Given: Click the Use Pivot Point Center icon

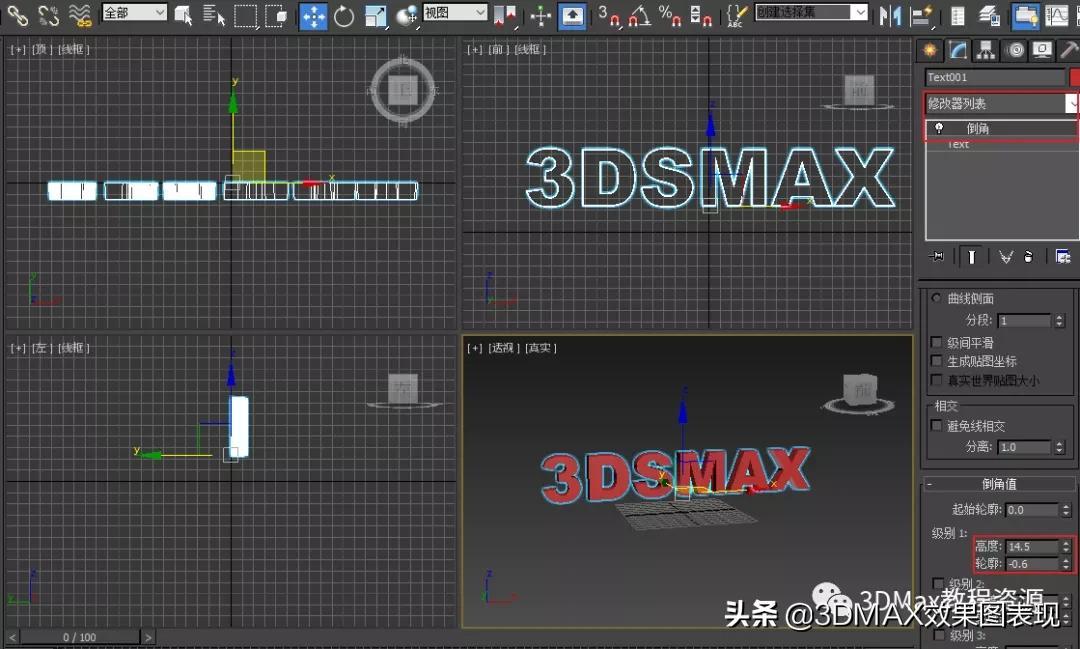Looking at the screenshot, I should tap(506, 15).
